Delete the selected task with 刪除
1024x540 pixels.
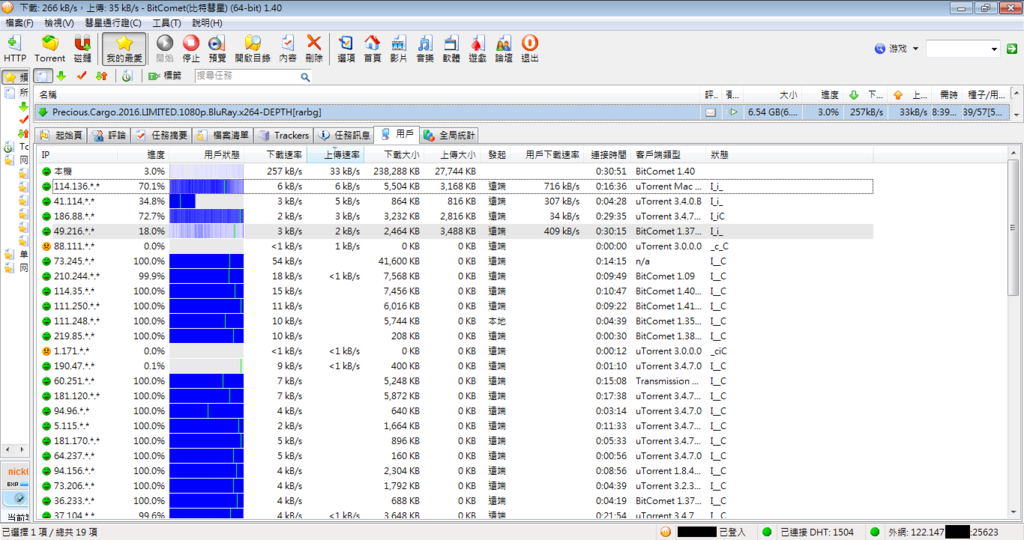click(314, 49)
